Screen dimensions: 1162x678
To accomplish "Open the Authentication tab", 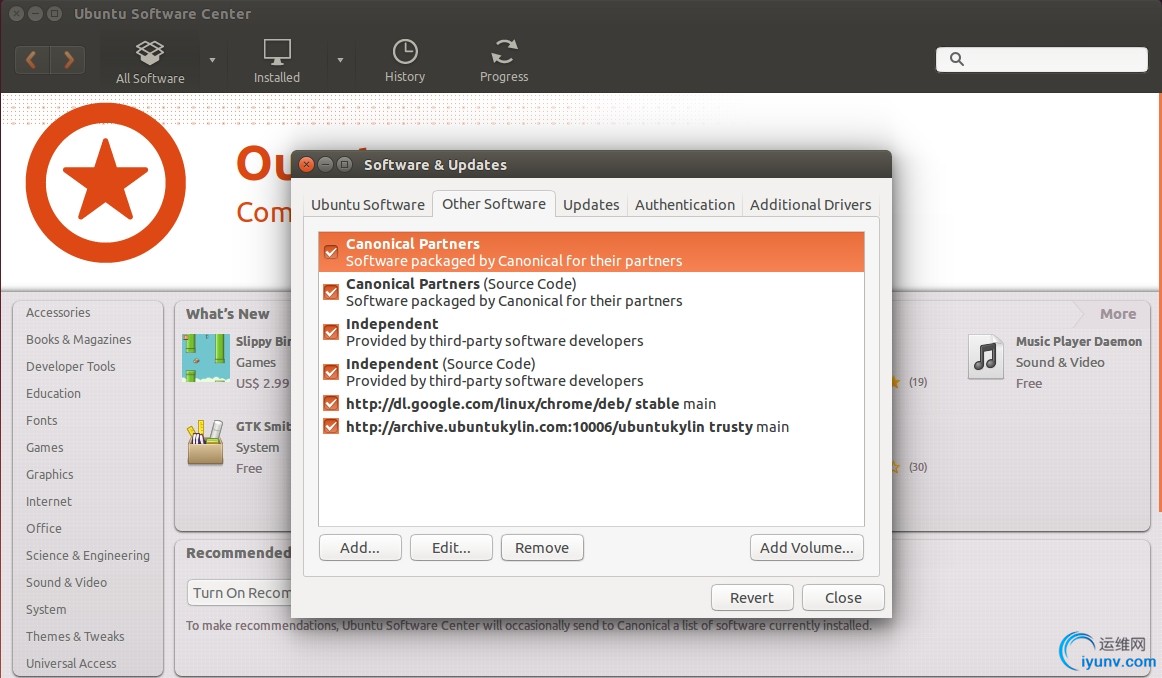I will [685, 205].
